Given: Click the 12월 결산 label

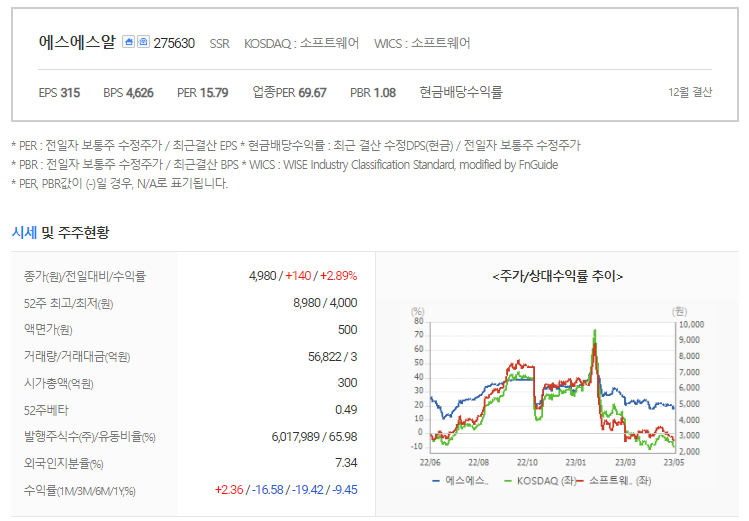Looking at the screenshot, I should tap(690, 92).
